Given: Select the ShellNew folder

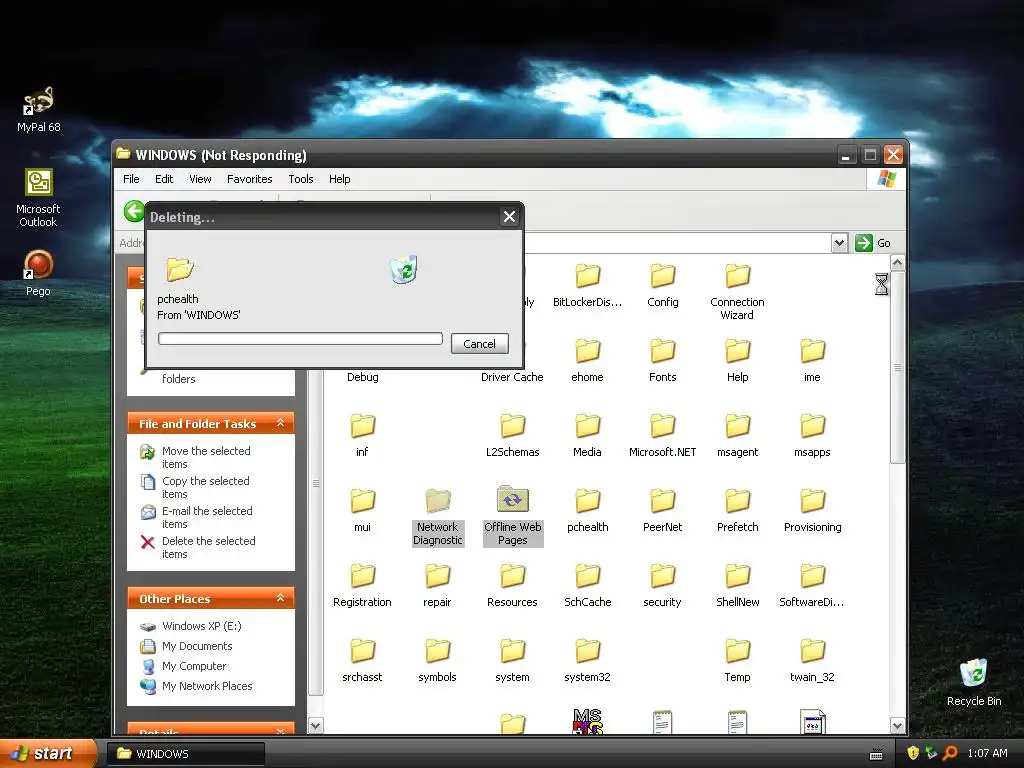Looking at the screenshot, I should tap(737, 586).
